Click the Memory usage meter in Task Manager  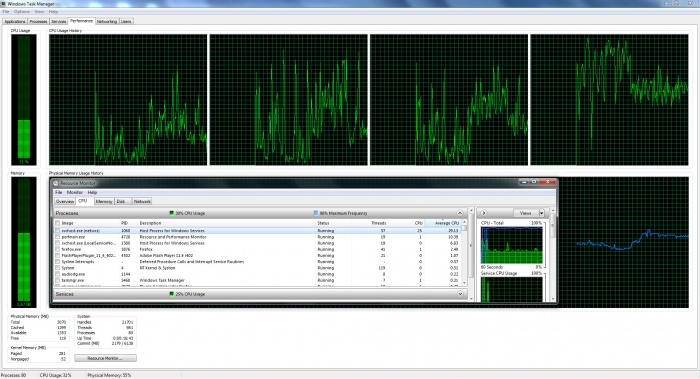[x=24, y=242]
